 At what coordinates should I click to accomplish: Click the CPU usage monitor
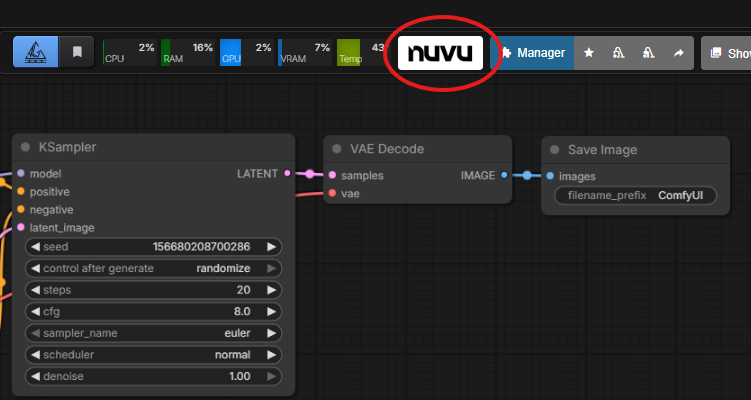(x=129, y=53)
